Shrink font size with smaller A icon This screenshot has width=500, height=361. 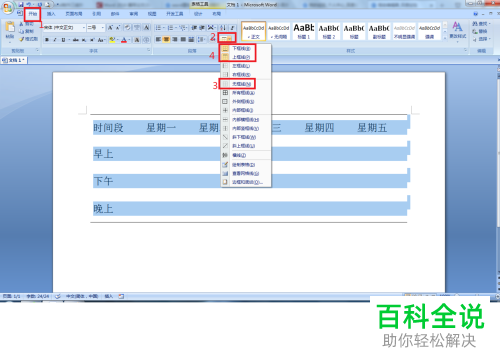pyautogui.click(x=118, y=28)
